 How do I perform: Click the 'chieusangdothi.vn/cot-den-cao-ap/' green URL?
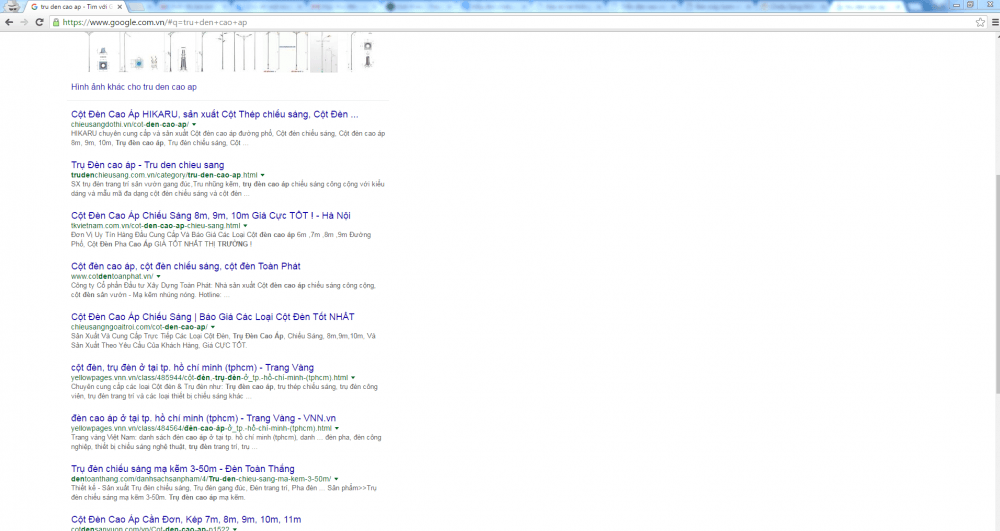pos(129,124)
